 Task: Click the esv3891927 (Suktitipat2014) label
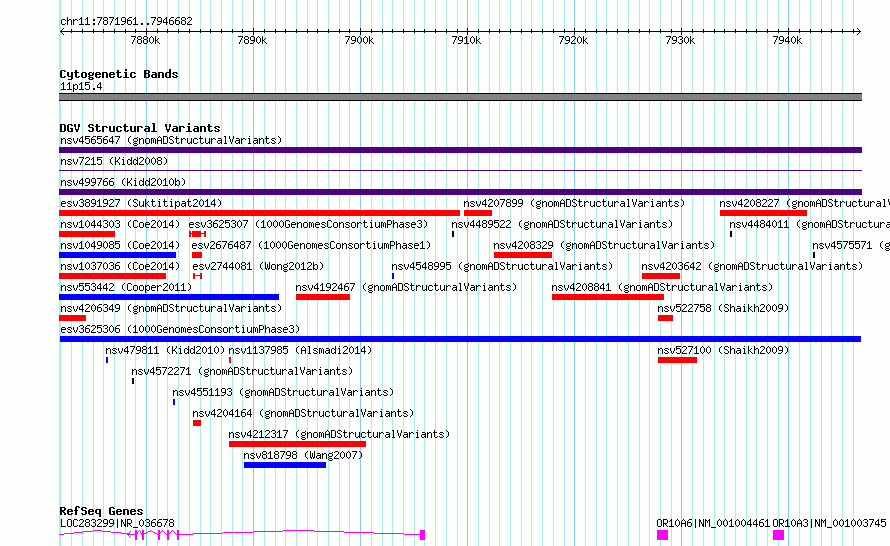pyautogui.click(x=141, y=203)
